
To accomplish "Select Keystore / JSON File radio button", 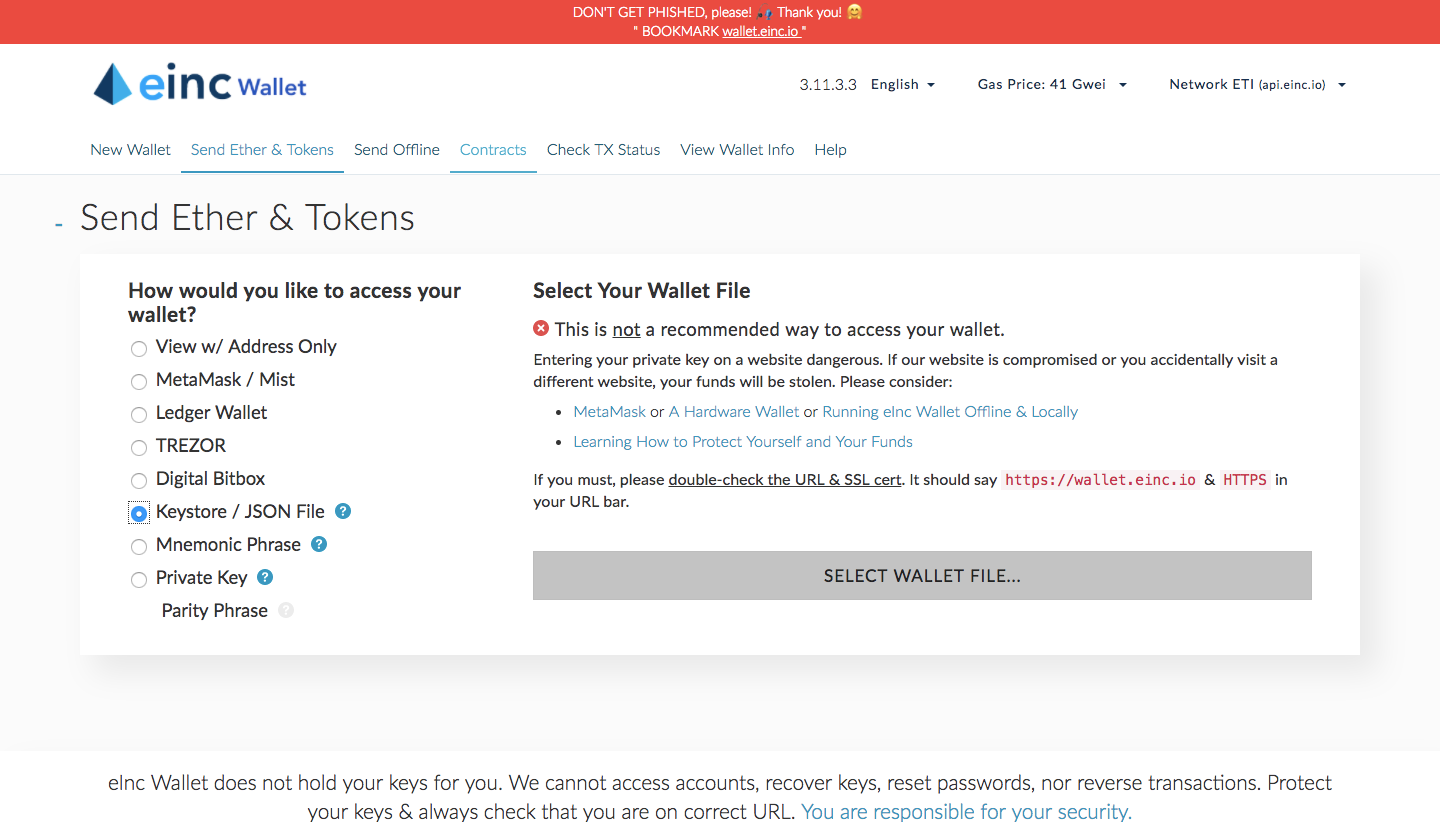I will pyautogui.click(x=139, y=513).
